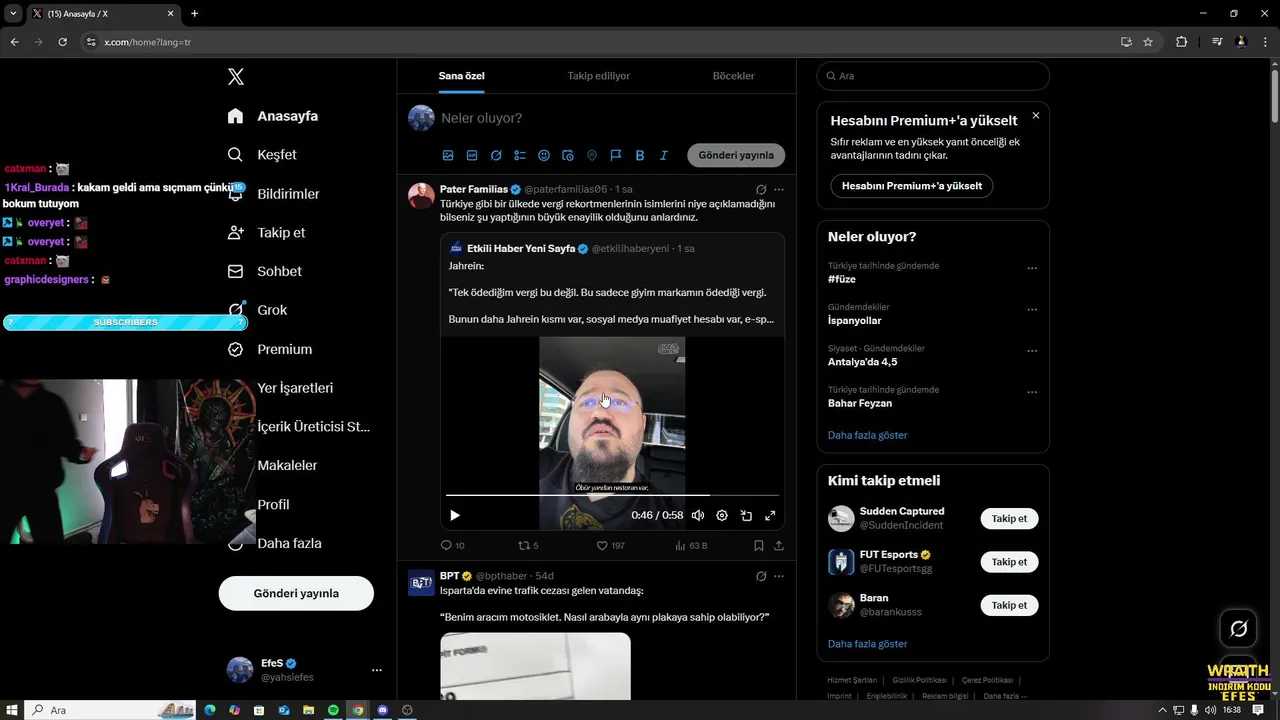This screenshot has width=1280, height=720.
Task: Open more options for Antalya'da 4,5 trend
Action: pos(1032,352)
